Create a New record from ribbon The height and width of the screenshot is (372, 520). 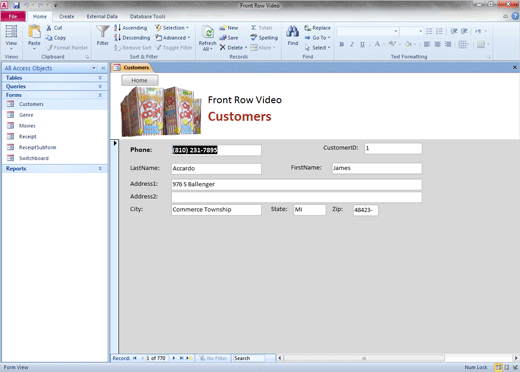click(229, 28)
